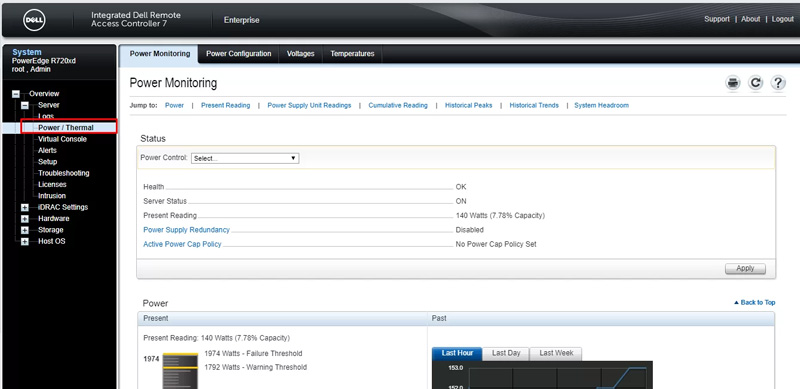This screenshot has height=389, width=800.
Task: Switch to the Power Configuration tab
Action: [x=238, y=54]
